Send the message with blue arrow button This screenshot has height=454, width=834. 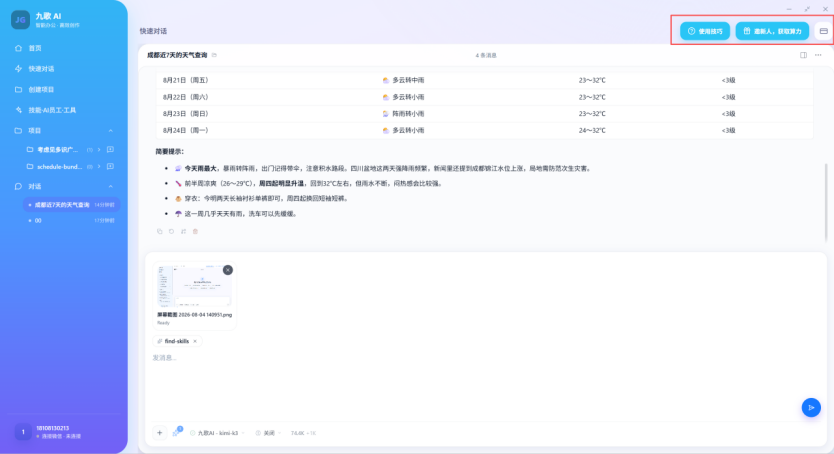coord(811,408)
